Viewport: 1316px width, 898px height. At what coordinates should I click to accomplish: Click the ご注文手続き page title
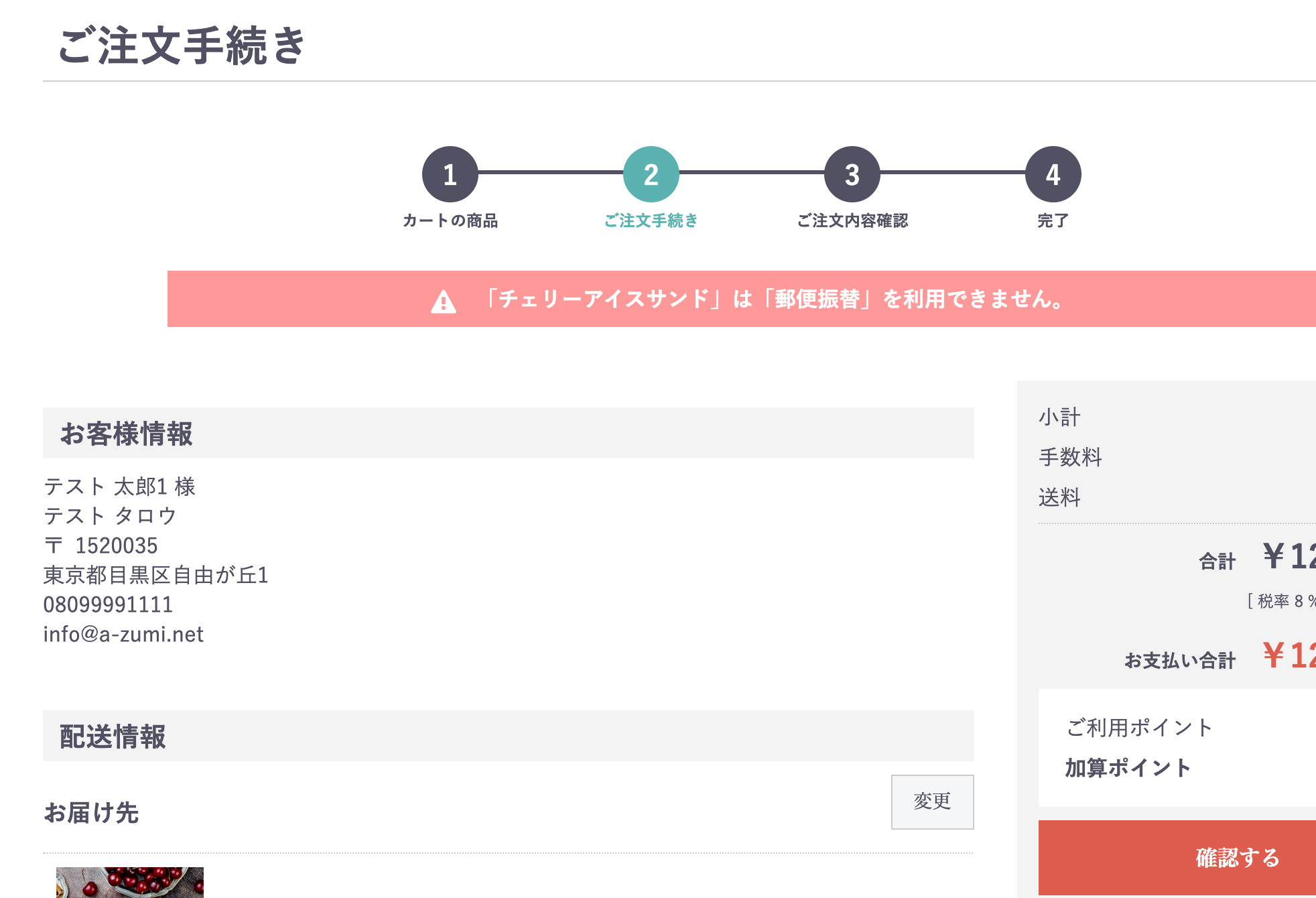point(181,46)
